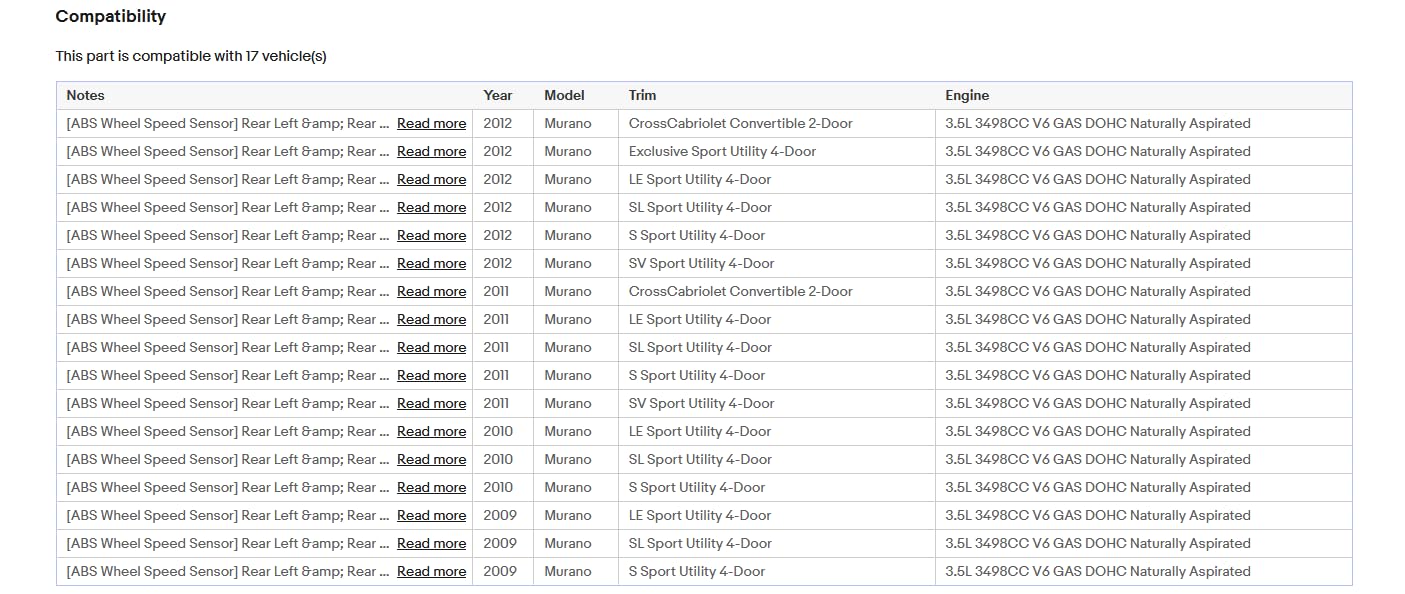Click Read more in 2009 SL Sport Utility row
Image resolution: width=1405 pixels, height=594 pixels.
coord(431,543)
